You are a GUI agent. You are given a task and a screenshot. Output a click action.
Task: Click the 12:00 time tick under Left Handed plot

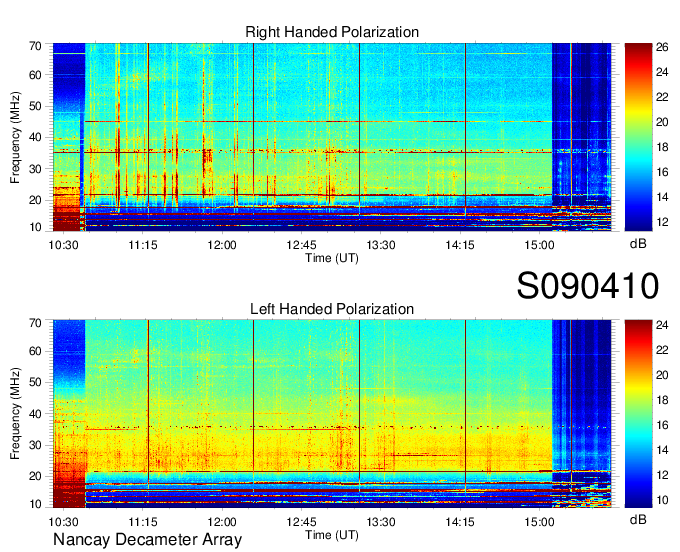tap(222, 522)
